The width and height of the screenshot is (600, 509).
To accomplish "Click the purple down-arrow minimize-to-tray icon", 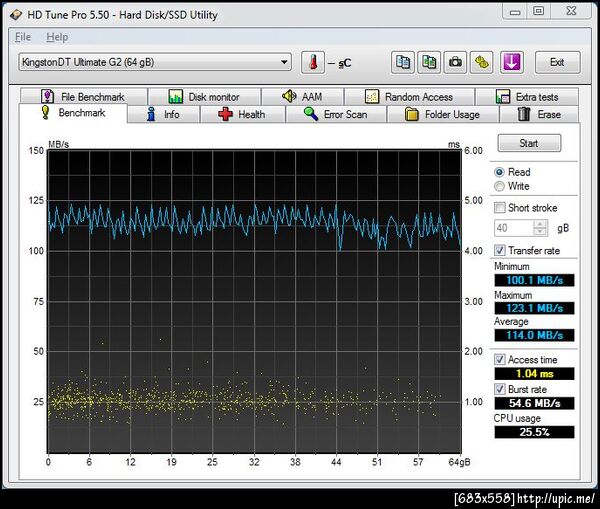I will tap(513, 62).
